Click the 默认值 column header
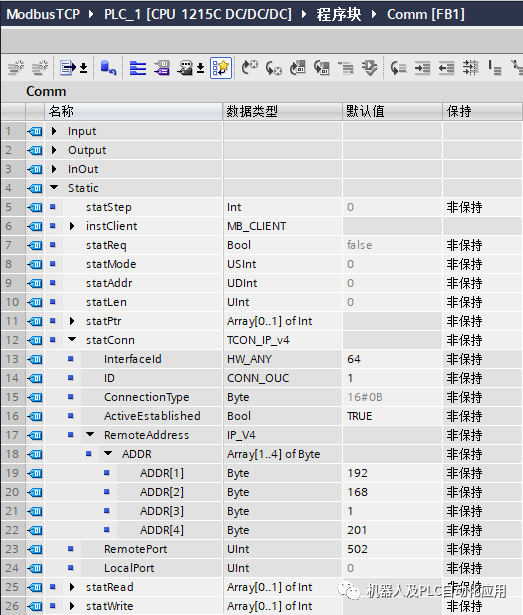This screenshot has width=523, height=615. [392, 111]
